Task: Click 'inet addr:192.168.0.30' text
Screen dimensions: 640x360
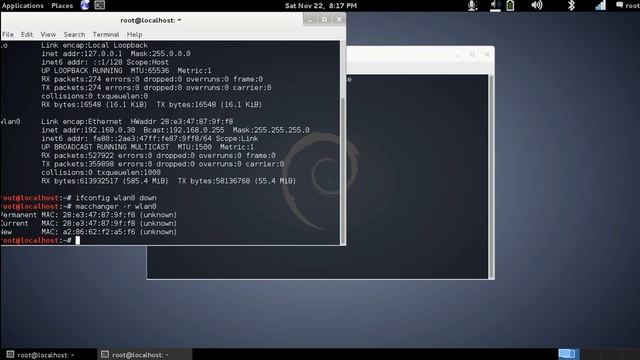Action: coord(88,130)
